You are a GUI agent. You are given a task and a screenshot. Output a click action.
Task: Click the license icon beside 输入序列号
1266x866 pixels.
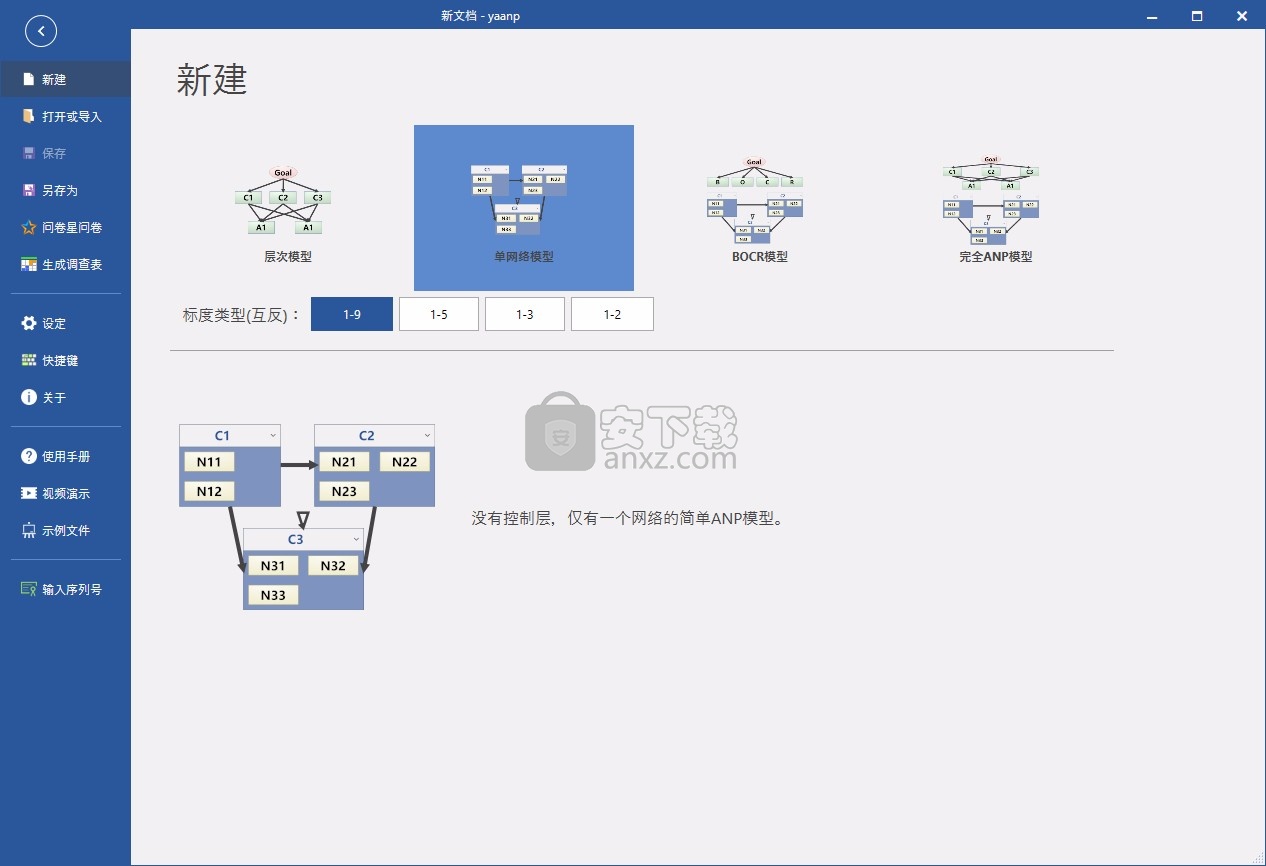29,589
